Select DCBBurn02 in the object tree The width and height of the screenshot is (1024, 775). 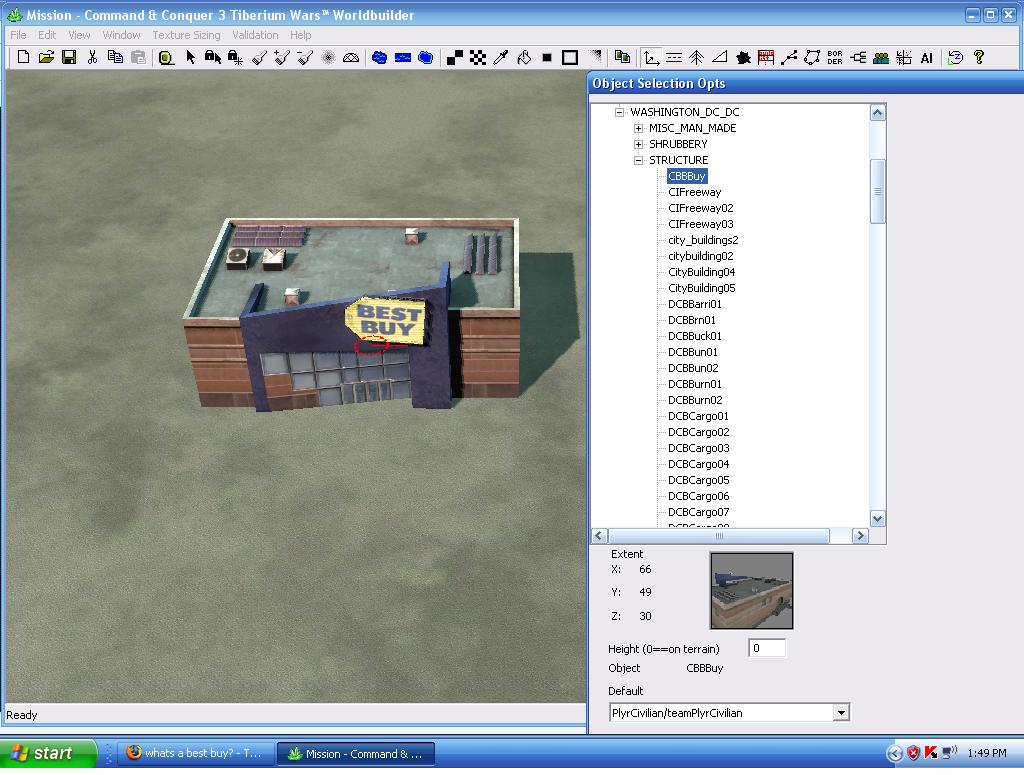click(695, 400)
